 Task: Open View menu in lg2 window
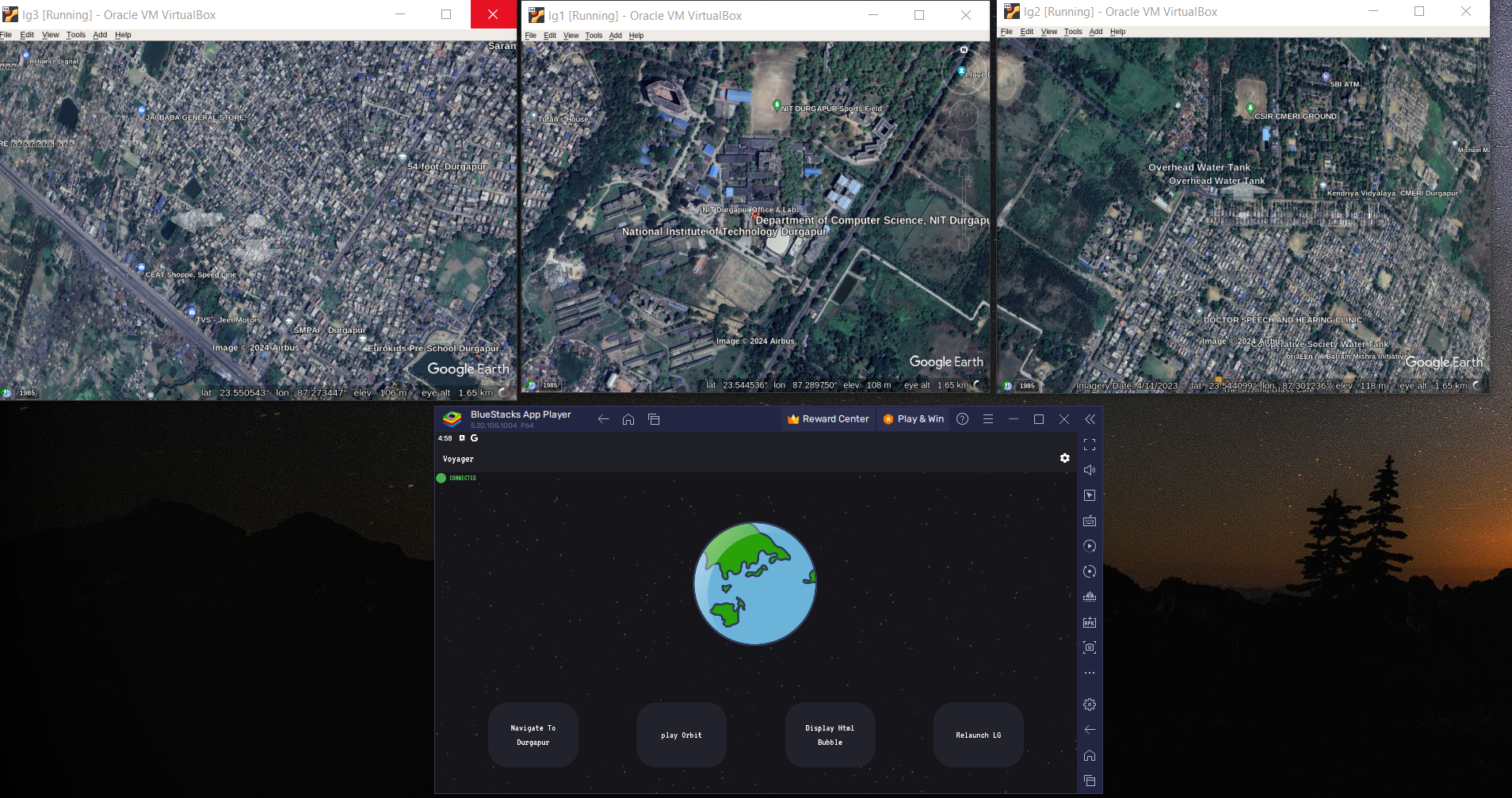pyautogui.click(x=1049, y=32)
